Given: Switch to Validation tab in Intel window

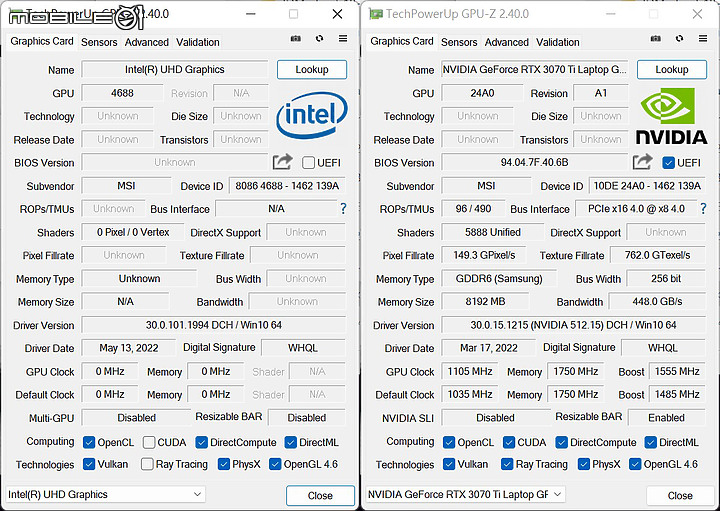Looking at the screenshot, I should (x=197, y=42).
